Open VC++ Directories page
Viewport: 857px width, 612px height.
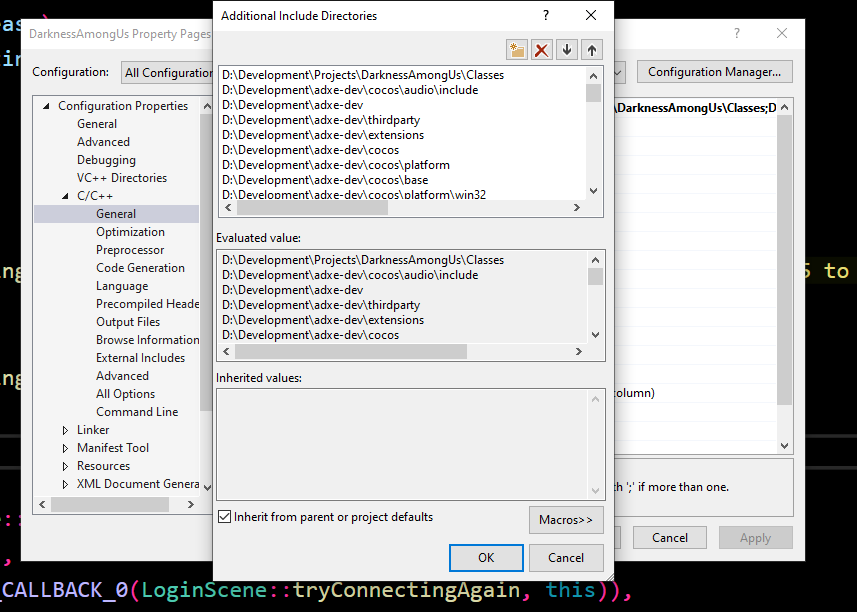(x=121, y=178)
